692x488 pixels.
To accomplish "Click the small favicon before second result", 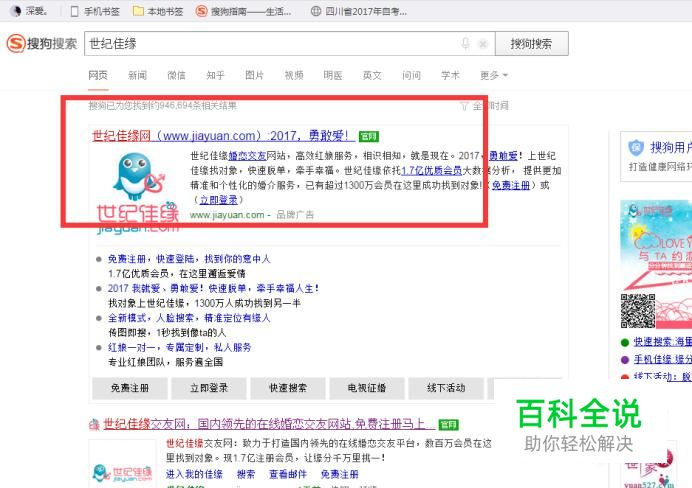I will click(94, 424).
